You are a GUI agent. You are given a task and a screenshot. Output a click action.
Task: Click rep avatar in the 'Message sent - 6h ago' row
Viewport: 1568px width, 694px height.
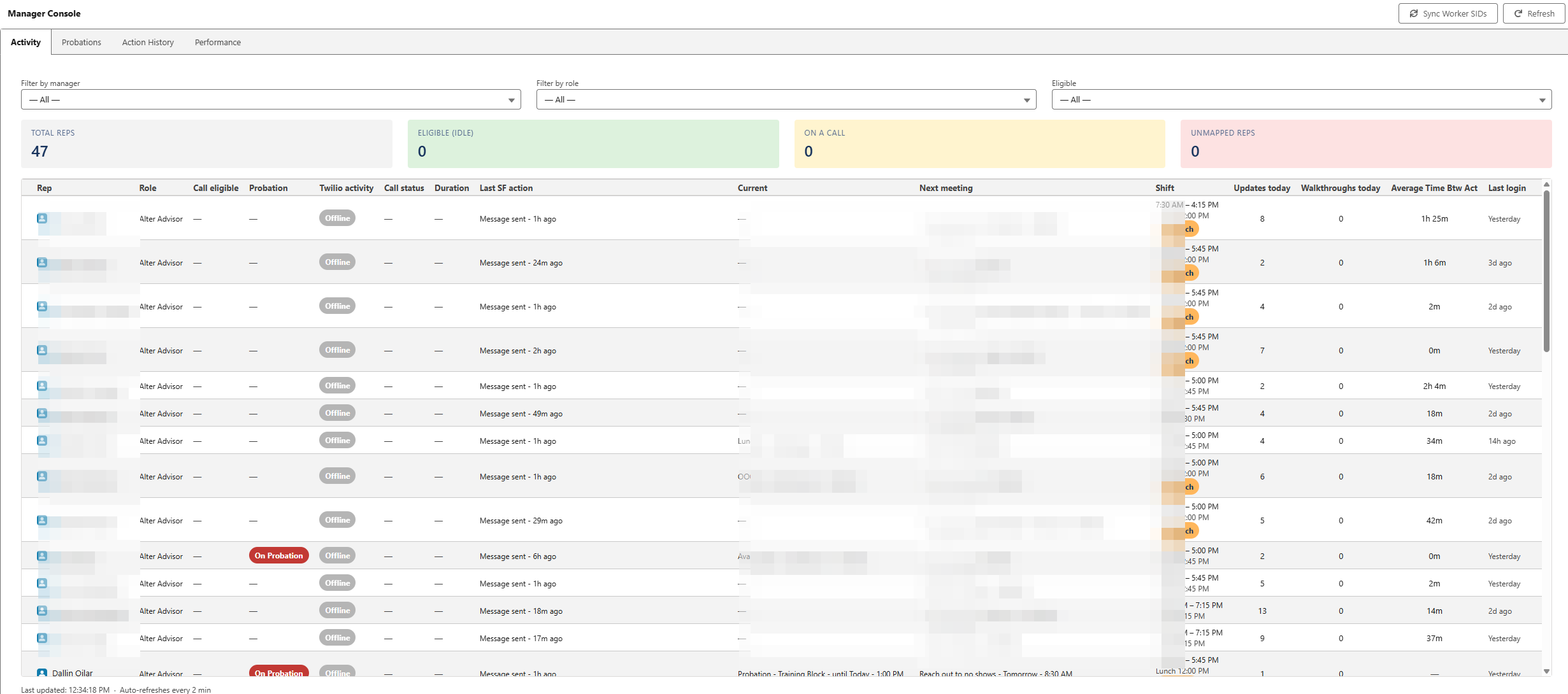(x=42, y=556)
